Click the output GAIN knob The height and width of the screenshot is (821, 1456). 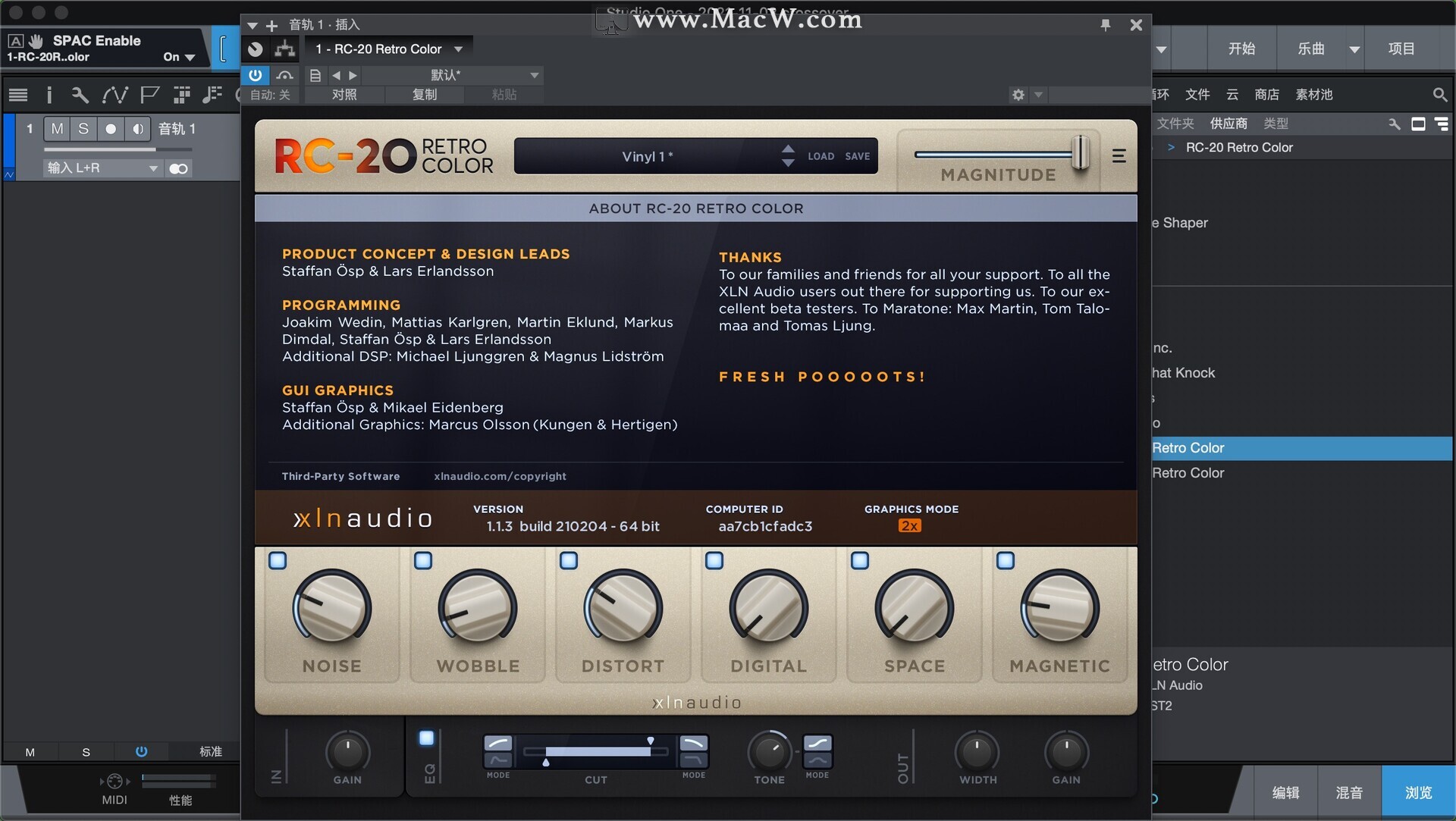point(1066,752)
